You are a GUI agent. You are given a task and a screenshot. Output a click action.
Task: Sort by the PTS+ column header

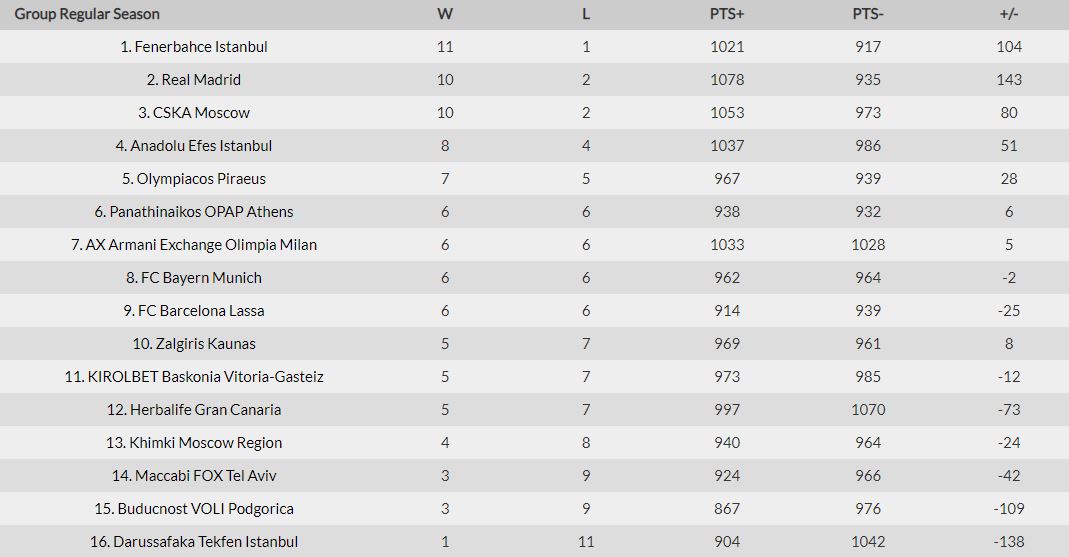727,14
